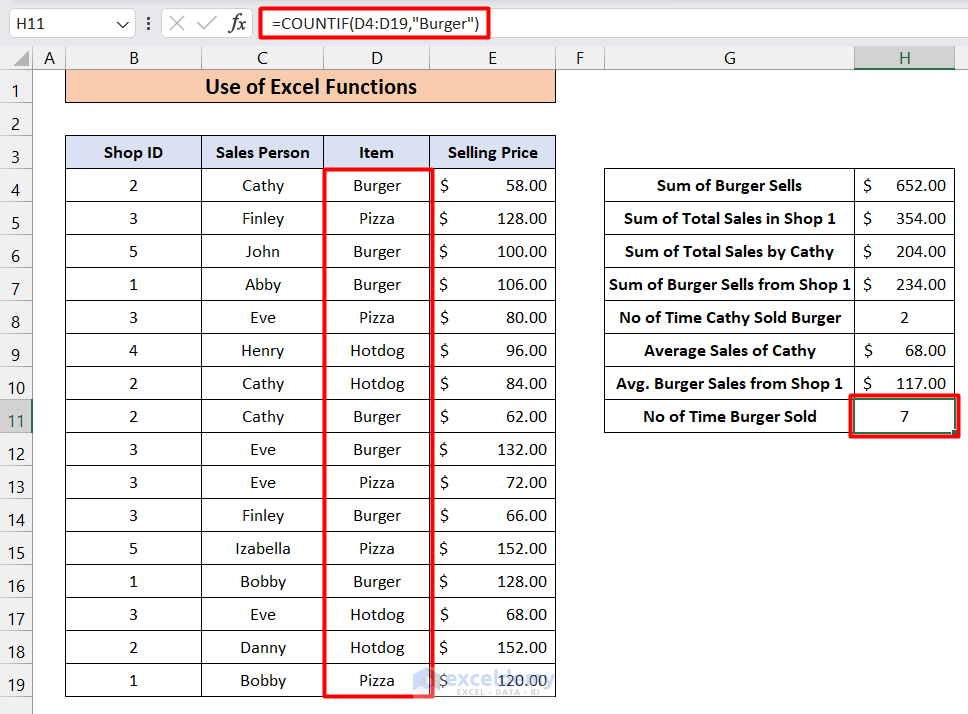Click 'Average Sales of Cathy' cell

(x=730, y=351)
